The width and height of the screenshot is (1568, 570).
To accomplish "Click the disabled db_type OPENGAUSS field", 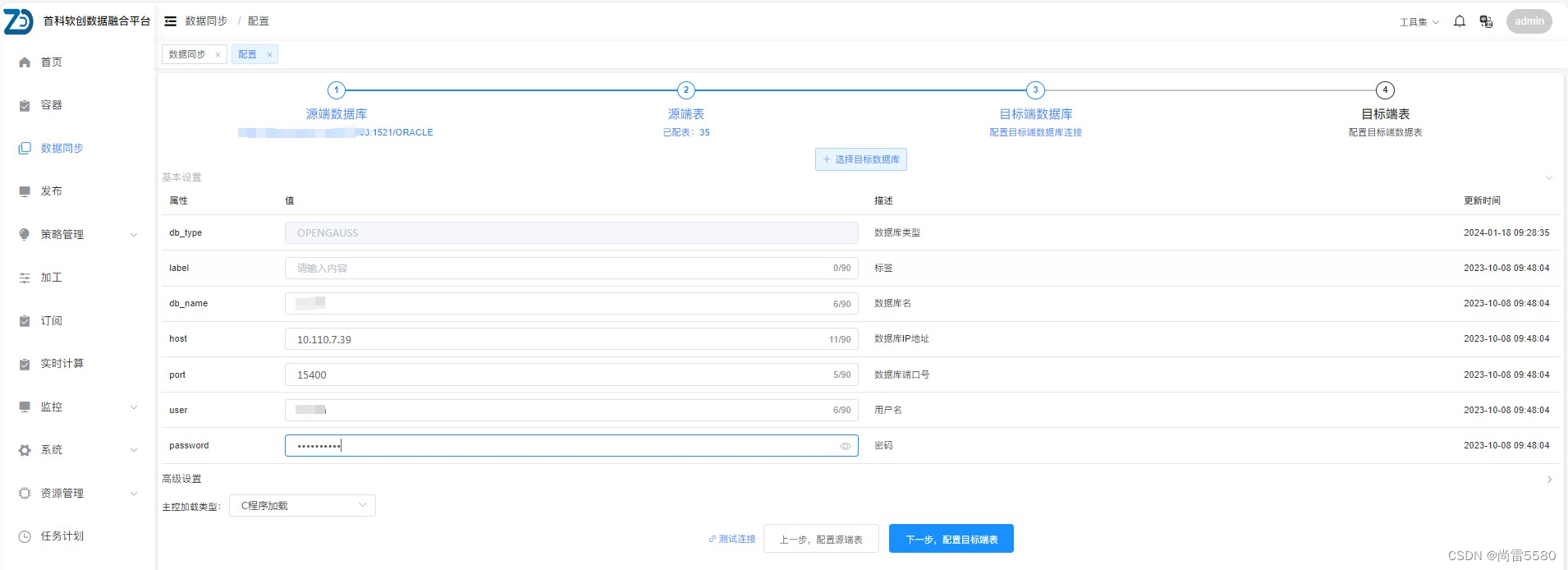I will click(x=571, y=232).
